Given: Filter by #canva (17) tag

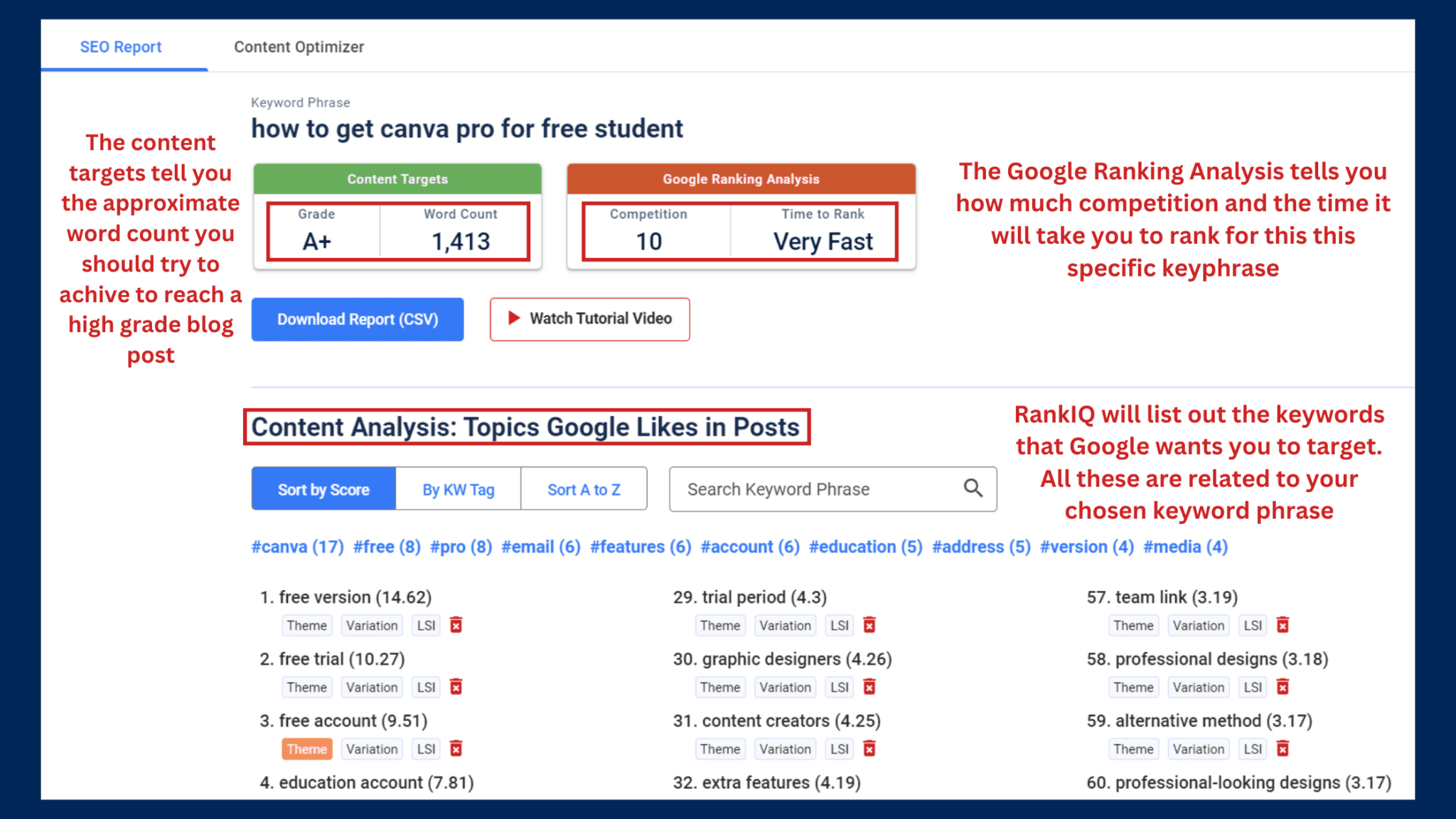Looking at the screenshot, I should pos(297,547).
